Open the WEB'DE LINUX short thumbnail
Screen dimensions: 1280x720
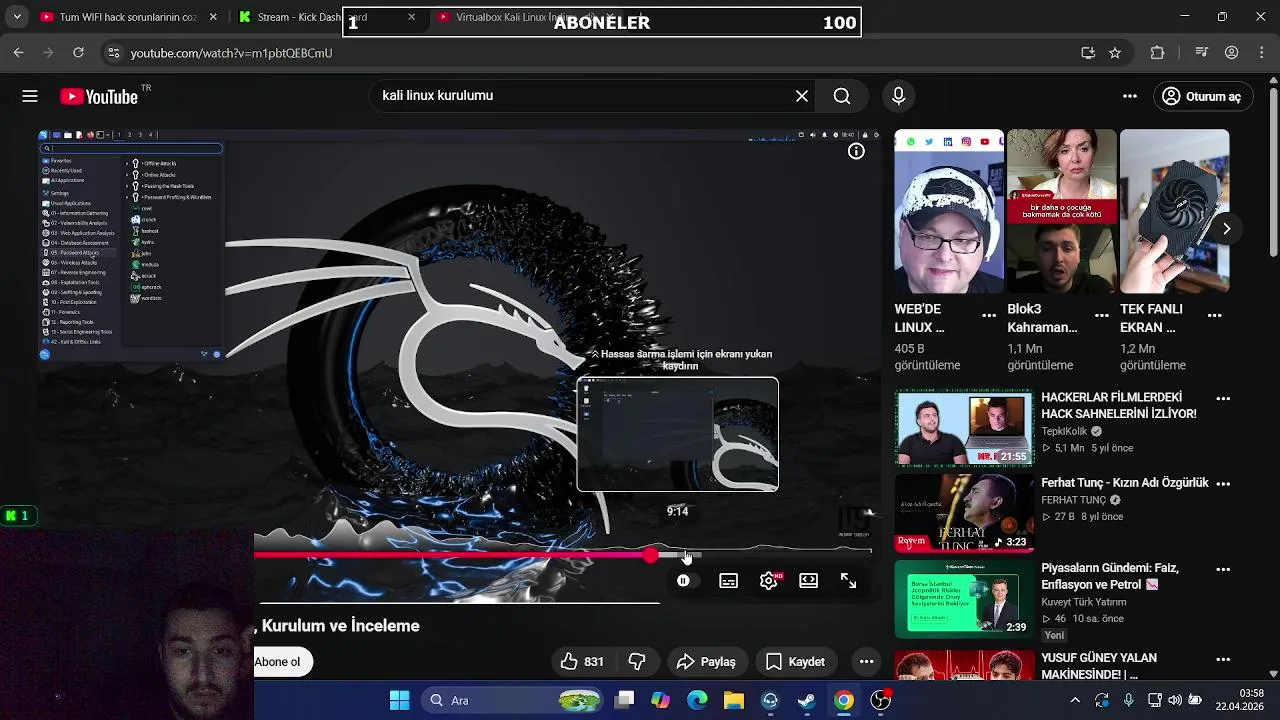coord(949,211)
